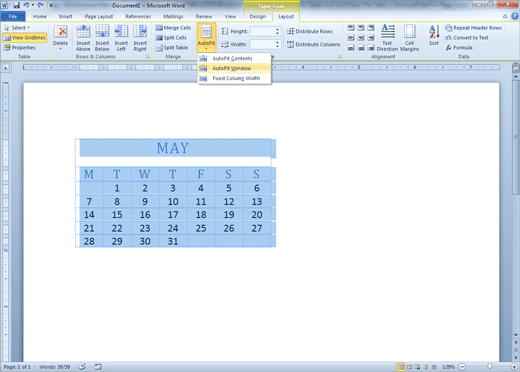Image resolution: width=520 pixels, height=372 pixels.
Task: Increase row Height with spinner arrows
Action: coord(277,29)
